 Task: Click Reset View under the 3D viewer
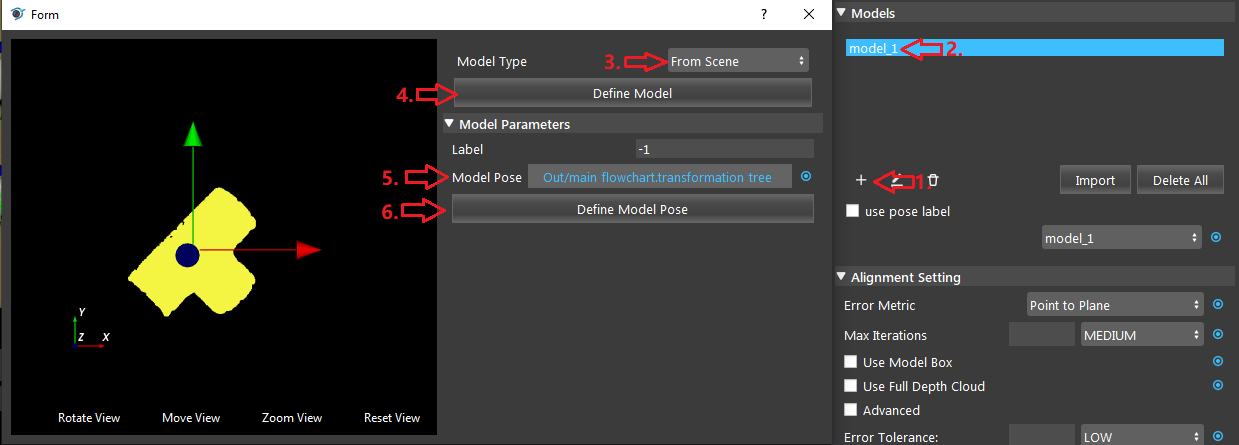click(392, 417)
